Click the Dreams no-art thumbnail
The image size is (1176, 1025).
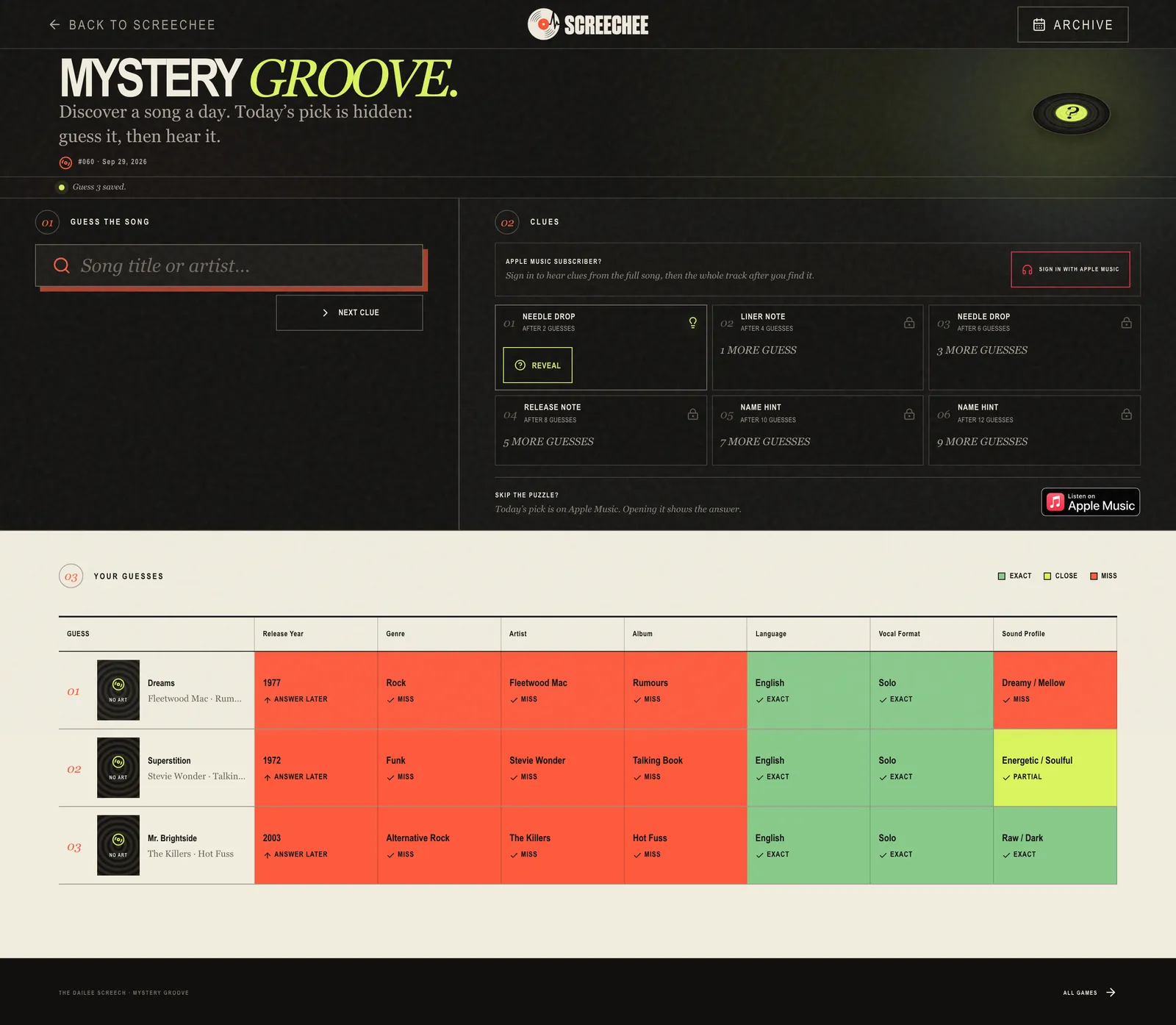[118, 690]
